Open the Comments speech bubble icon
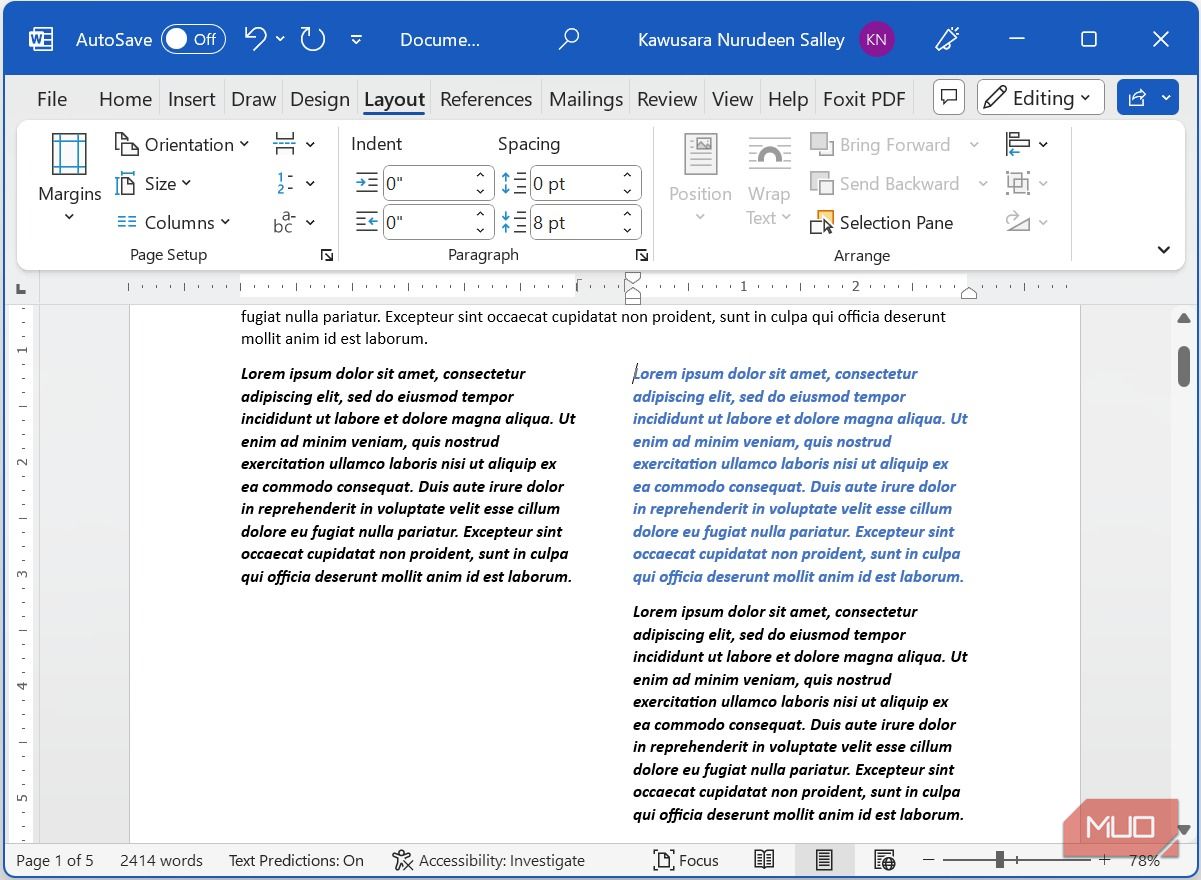The width and height of the screenshot is (1201, 880). (x=949, y=98)
